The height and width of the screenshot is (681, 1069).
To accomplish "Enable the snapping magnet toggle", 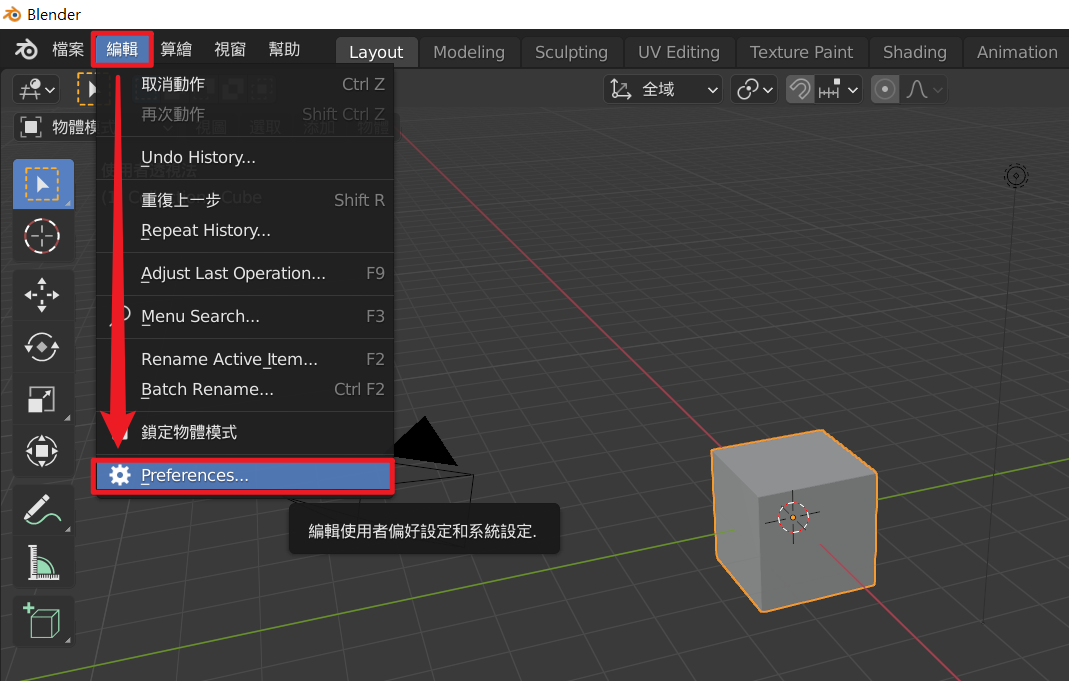I will [799, 89].
